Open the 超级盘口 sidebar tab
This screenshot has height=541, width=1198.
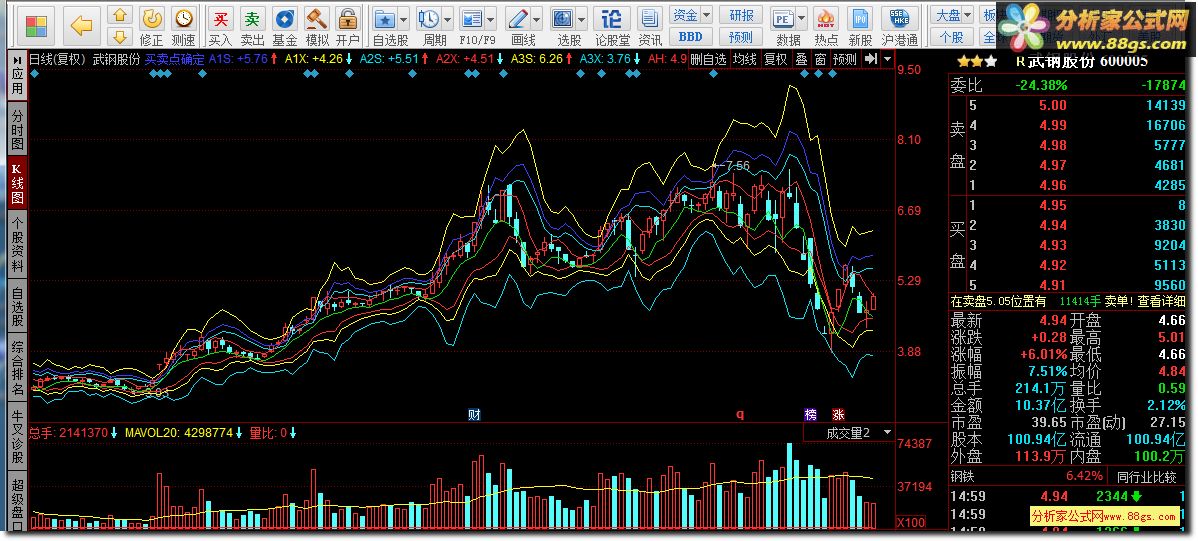tap(17, 502)
